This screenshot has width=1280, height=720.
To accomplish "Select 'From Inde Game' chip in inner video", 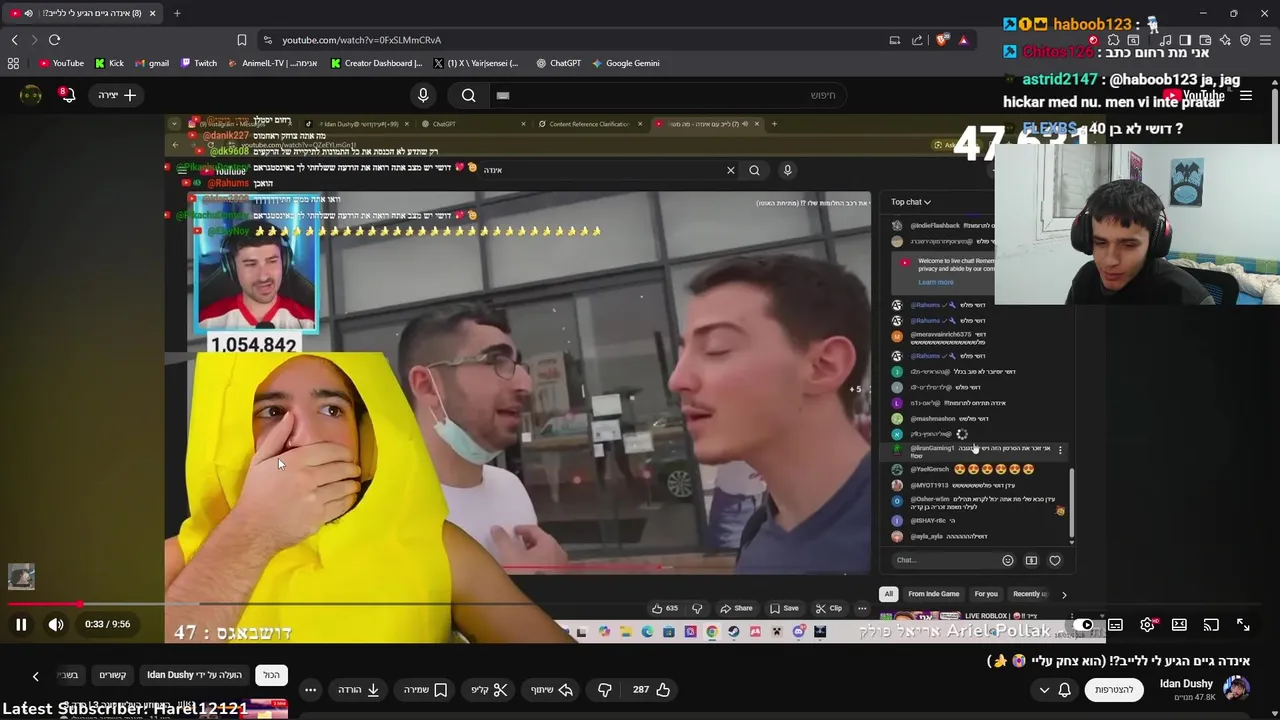I will pyautogui.click(x=933, y=594).
